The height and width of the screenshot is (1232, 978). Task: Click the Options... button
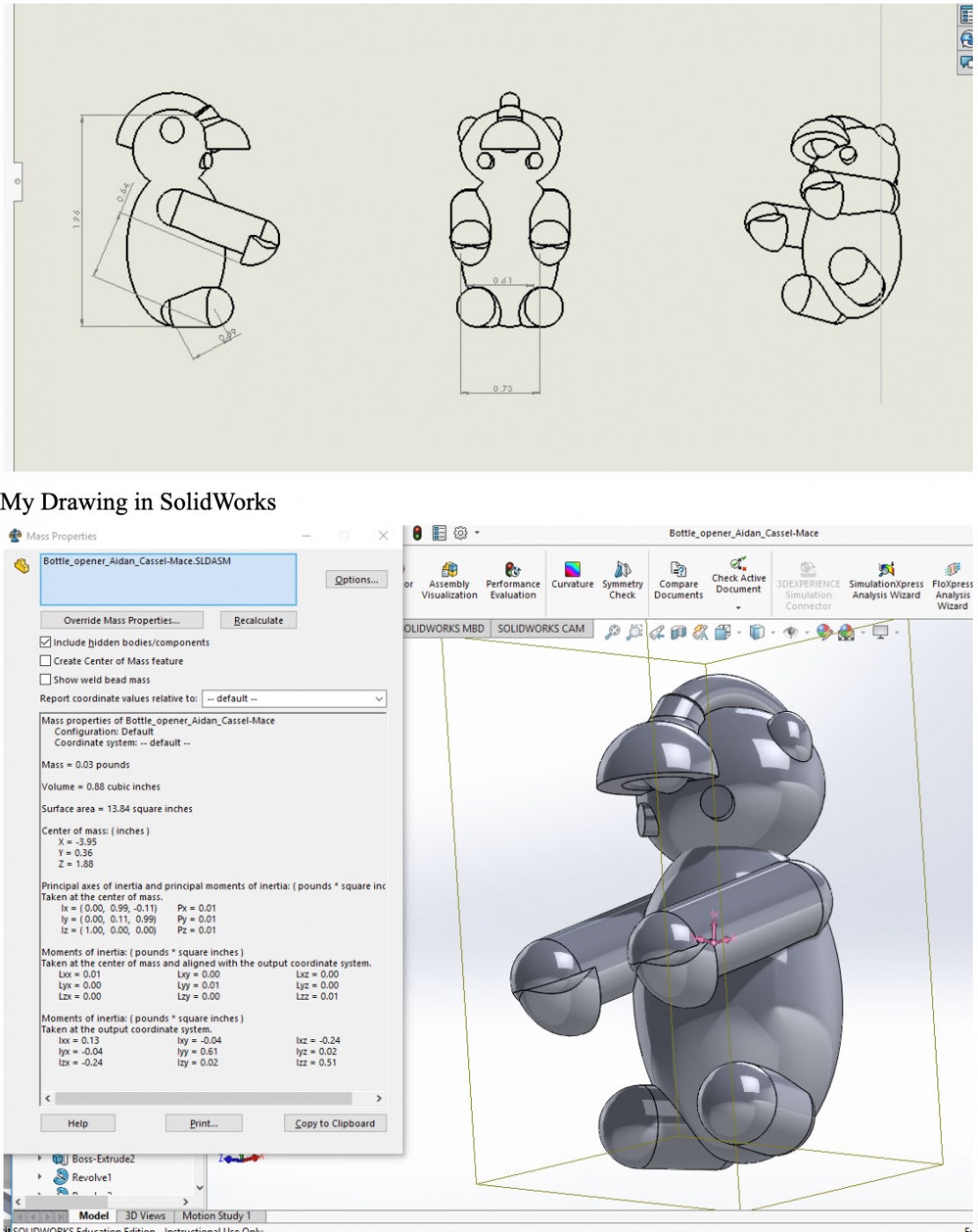[357, 579]
